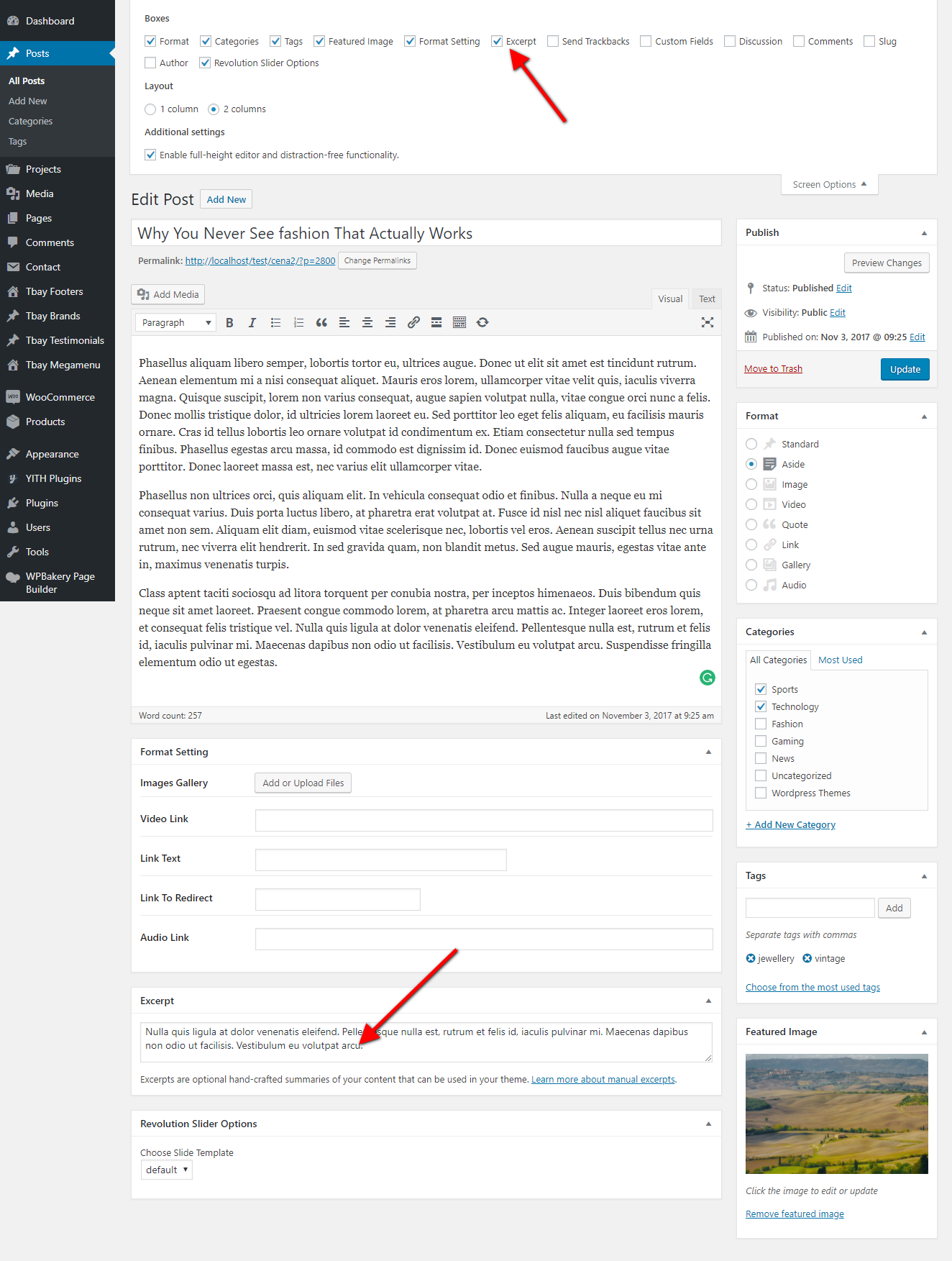Viewport: 952px width, 1261px height.
Task: Toggle distraction-free fullscreen editor icon
Action: [x=708, y=323]
